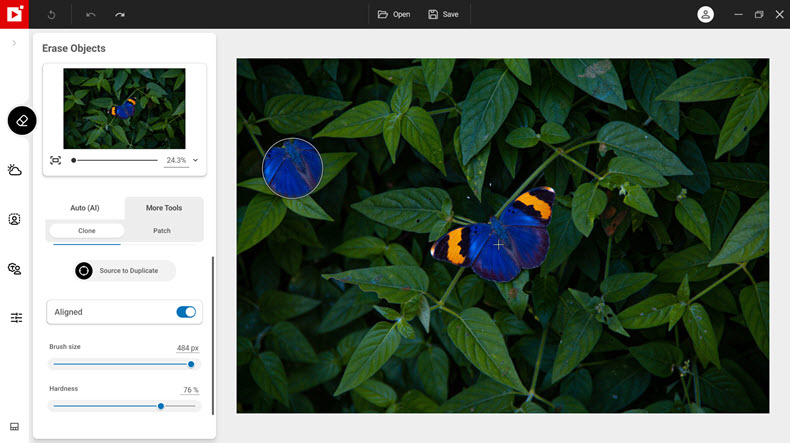
Task: Redo the last action
Action: pos(120,15)
